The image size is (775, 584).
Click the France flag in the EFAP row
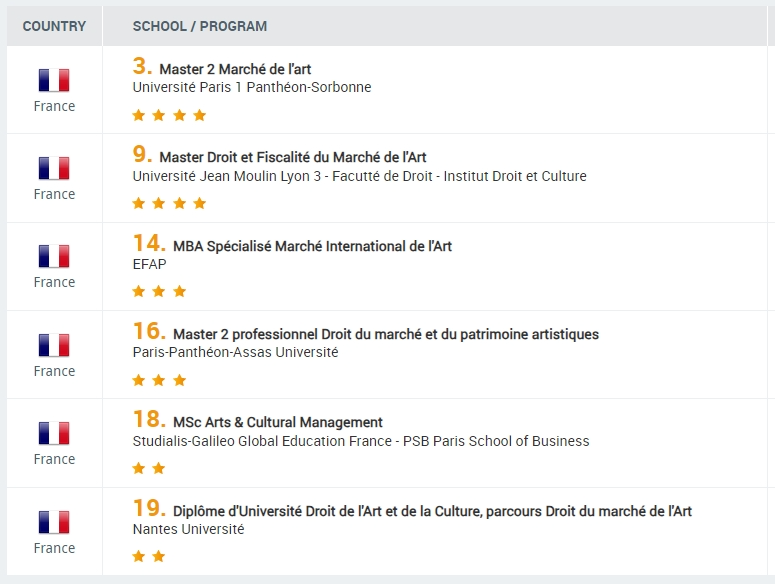pyautogui.click(x=54, y=256)
